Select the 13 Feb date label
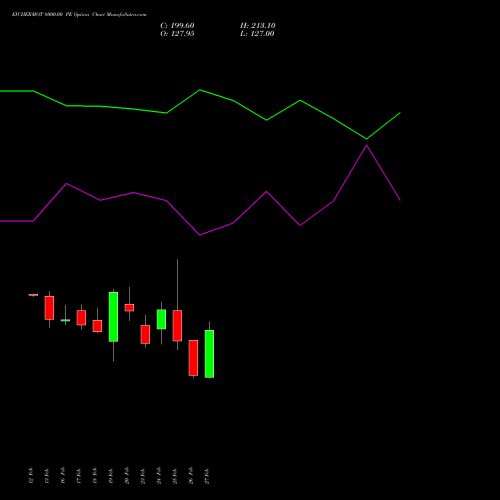Viewport: 500px width, 500px height. pyautogui.click(x=47, y=476)
